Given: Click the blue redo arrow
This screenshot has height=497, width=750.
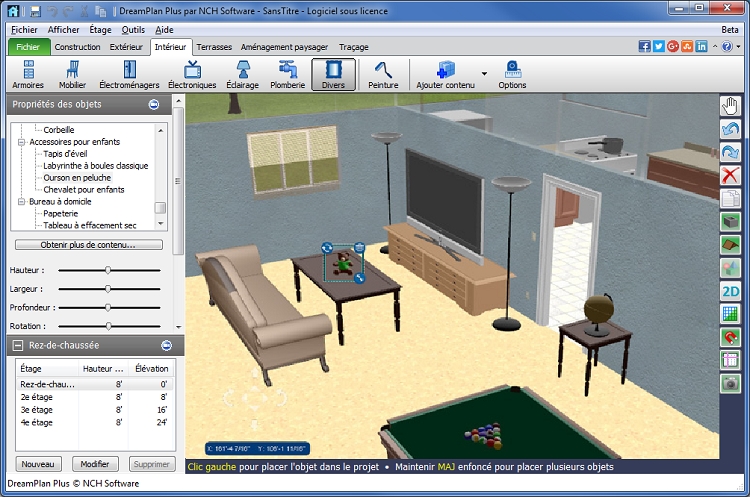Looking at the screenshot, I should pyautogui.click(x=730, y=152).
